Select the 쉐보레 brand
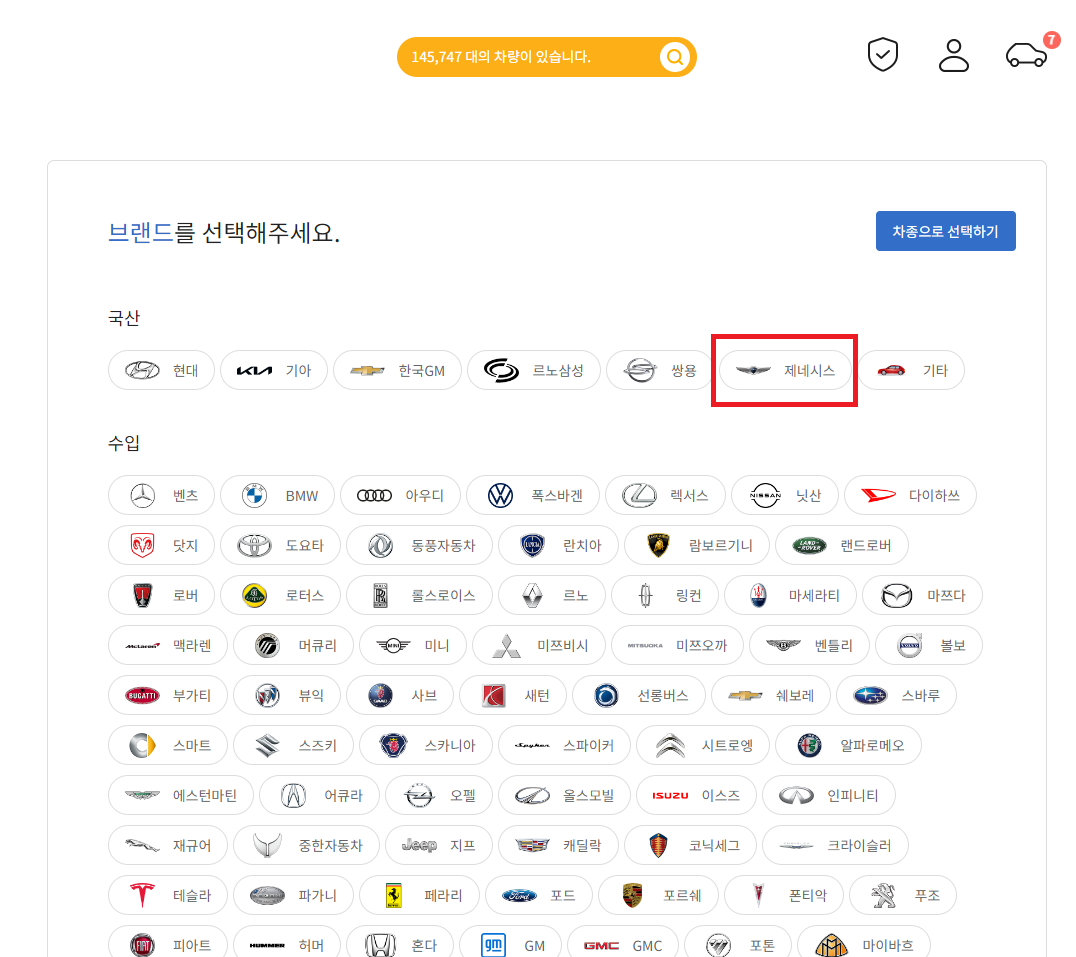The height and width of the screenshot is (957, 1076). click(x=771, y=696)
